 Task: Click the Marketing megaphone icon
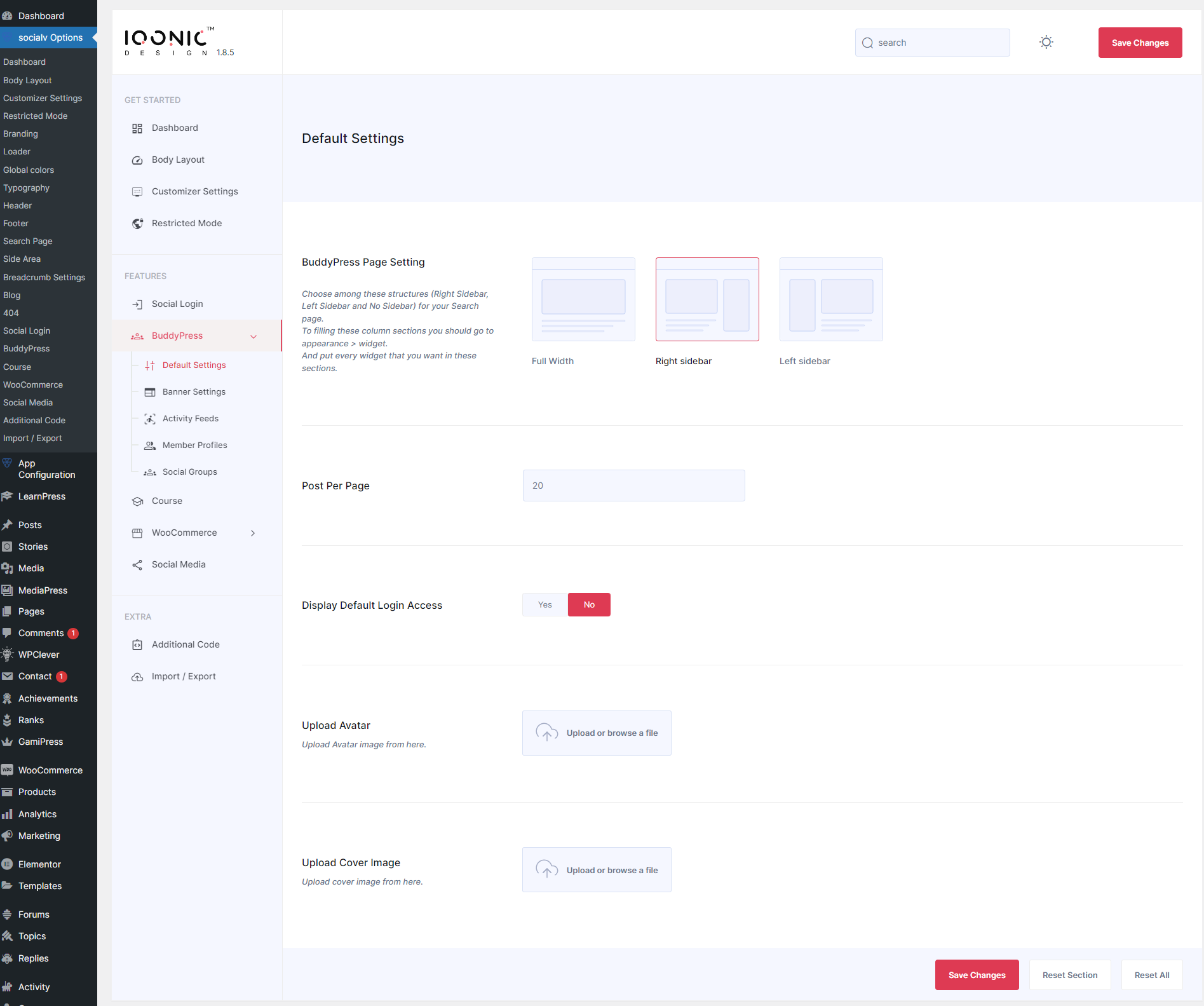click(x=8, y=836)
